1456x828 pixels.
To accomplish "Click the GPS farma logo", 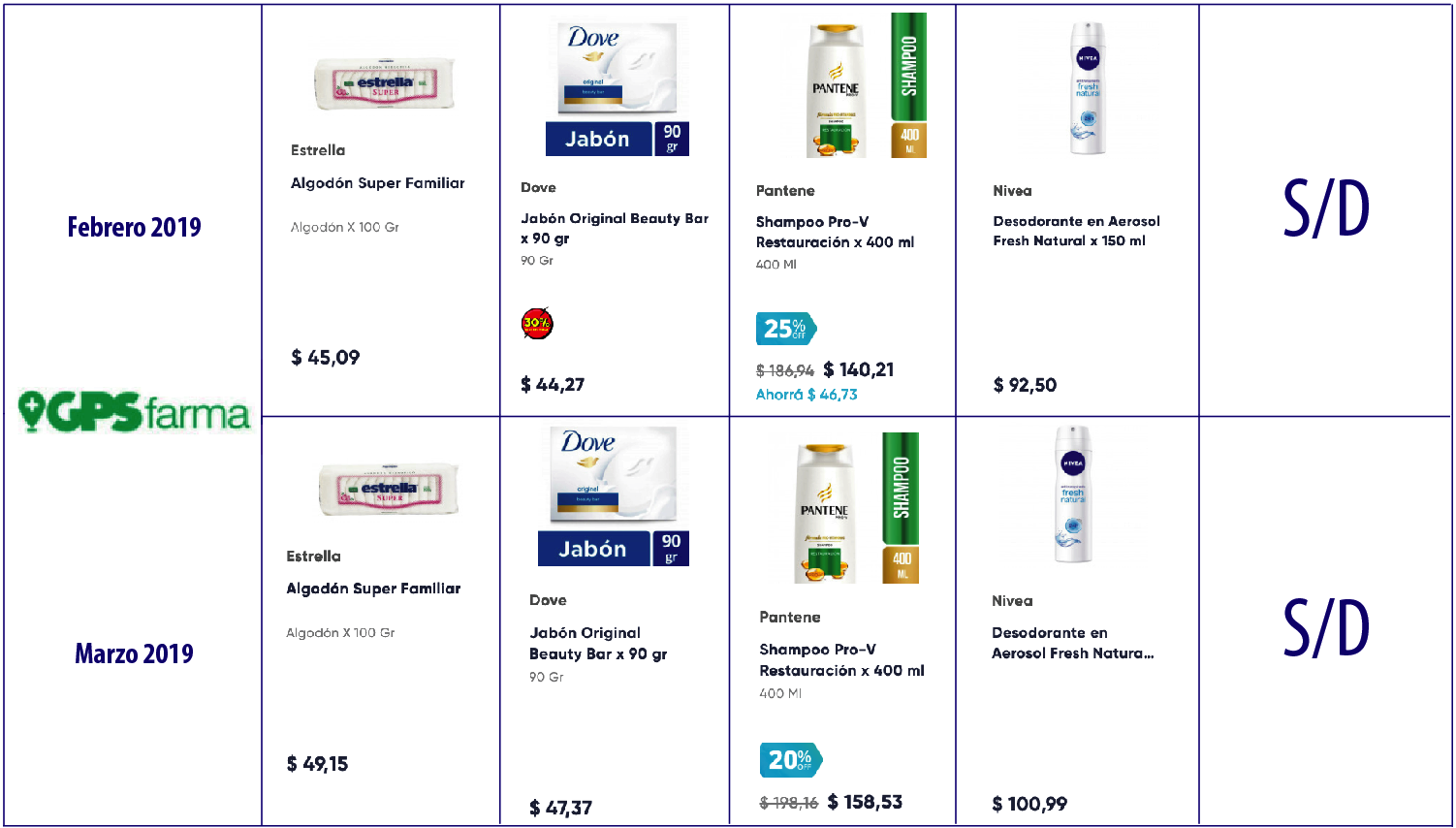I will [x=134, y=412].
